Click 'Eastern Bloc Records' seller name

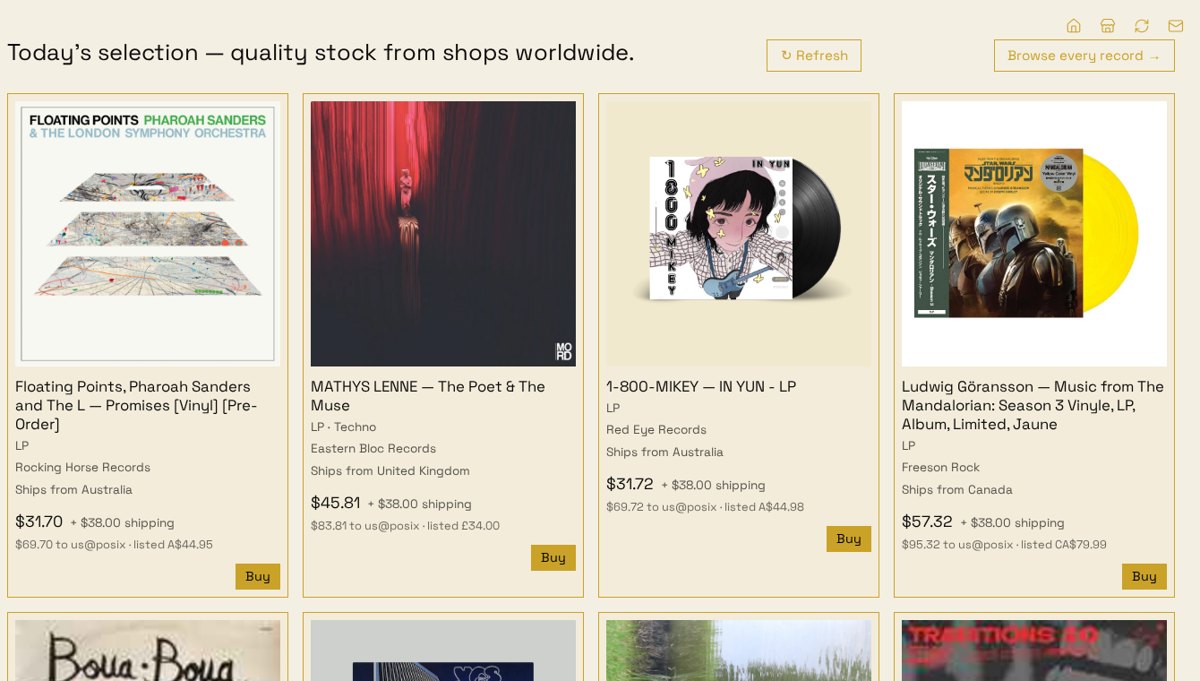click(x=373, y=449)
